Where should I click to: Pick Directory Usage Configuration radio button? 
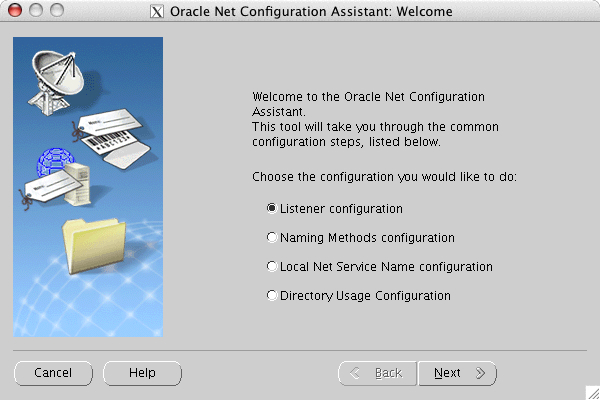pos(272,296)
